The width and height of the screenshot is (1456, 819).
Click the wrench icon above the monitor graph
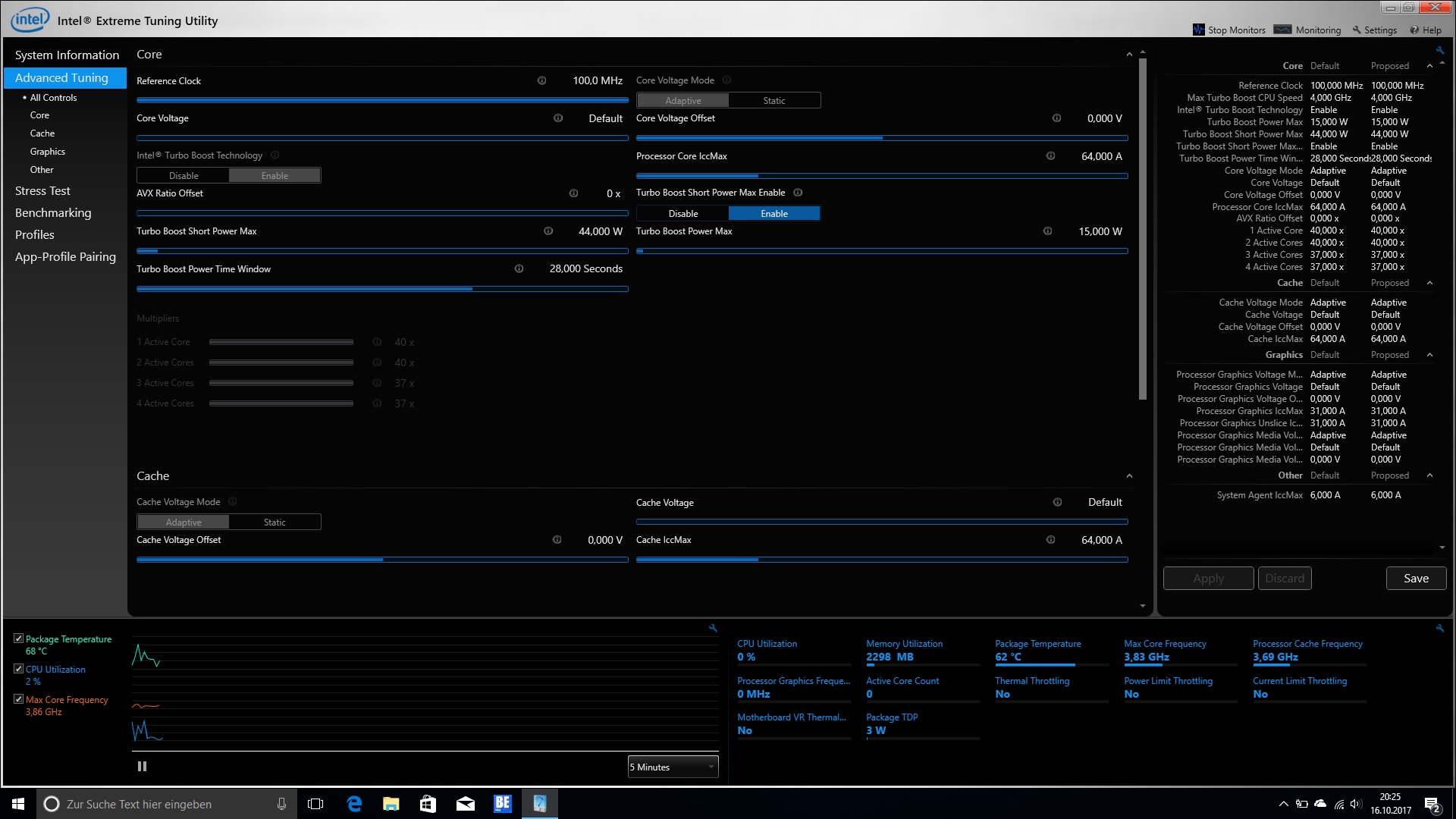[713, 628]
